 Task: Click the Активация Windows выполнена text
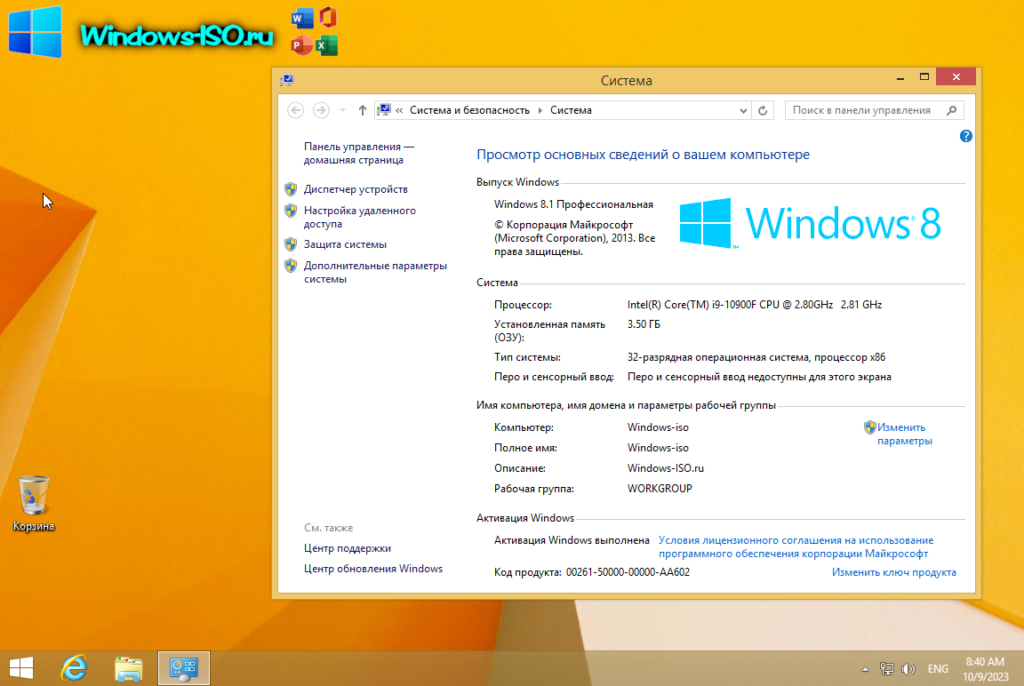click(x=571, y=540)
